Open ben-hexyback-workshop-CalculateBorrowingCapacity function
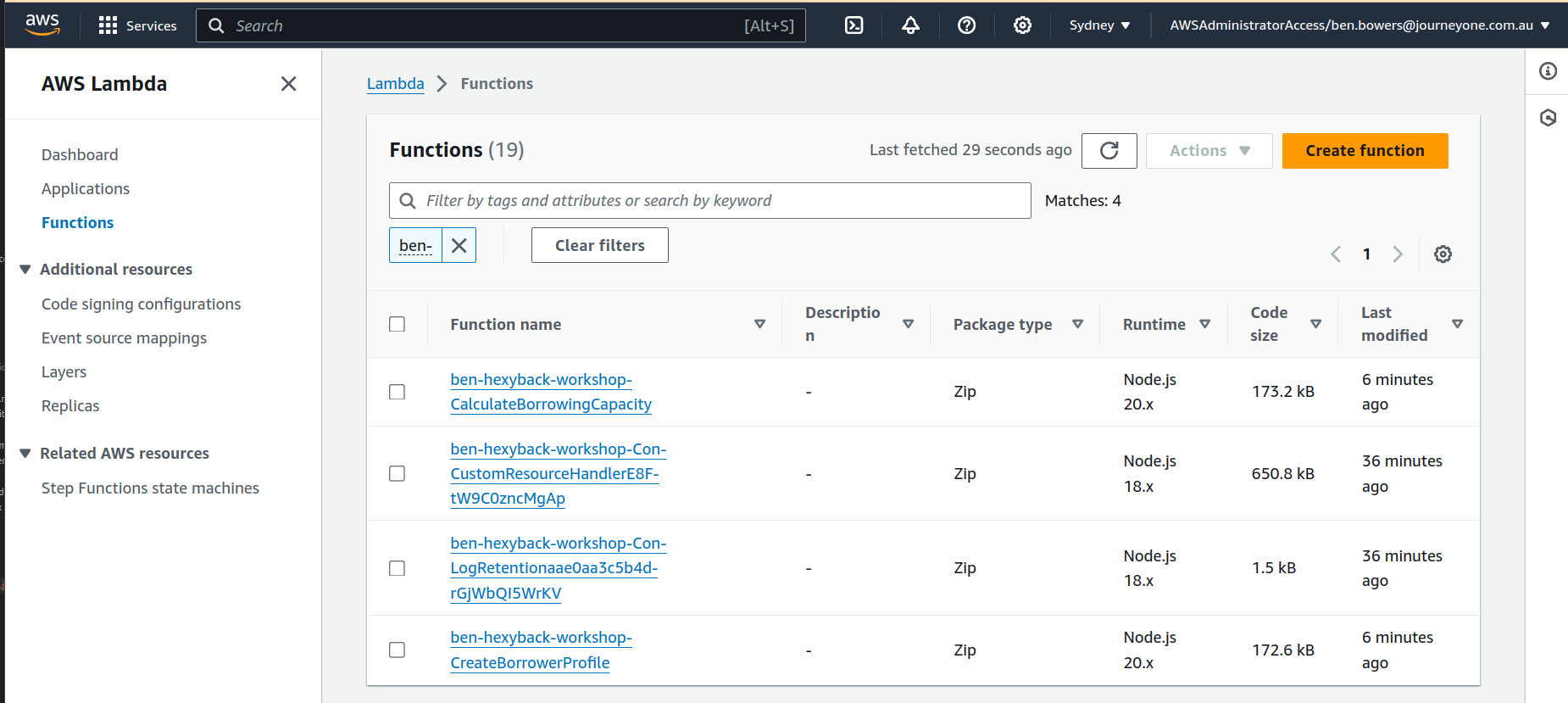 [551, 392]
